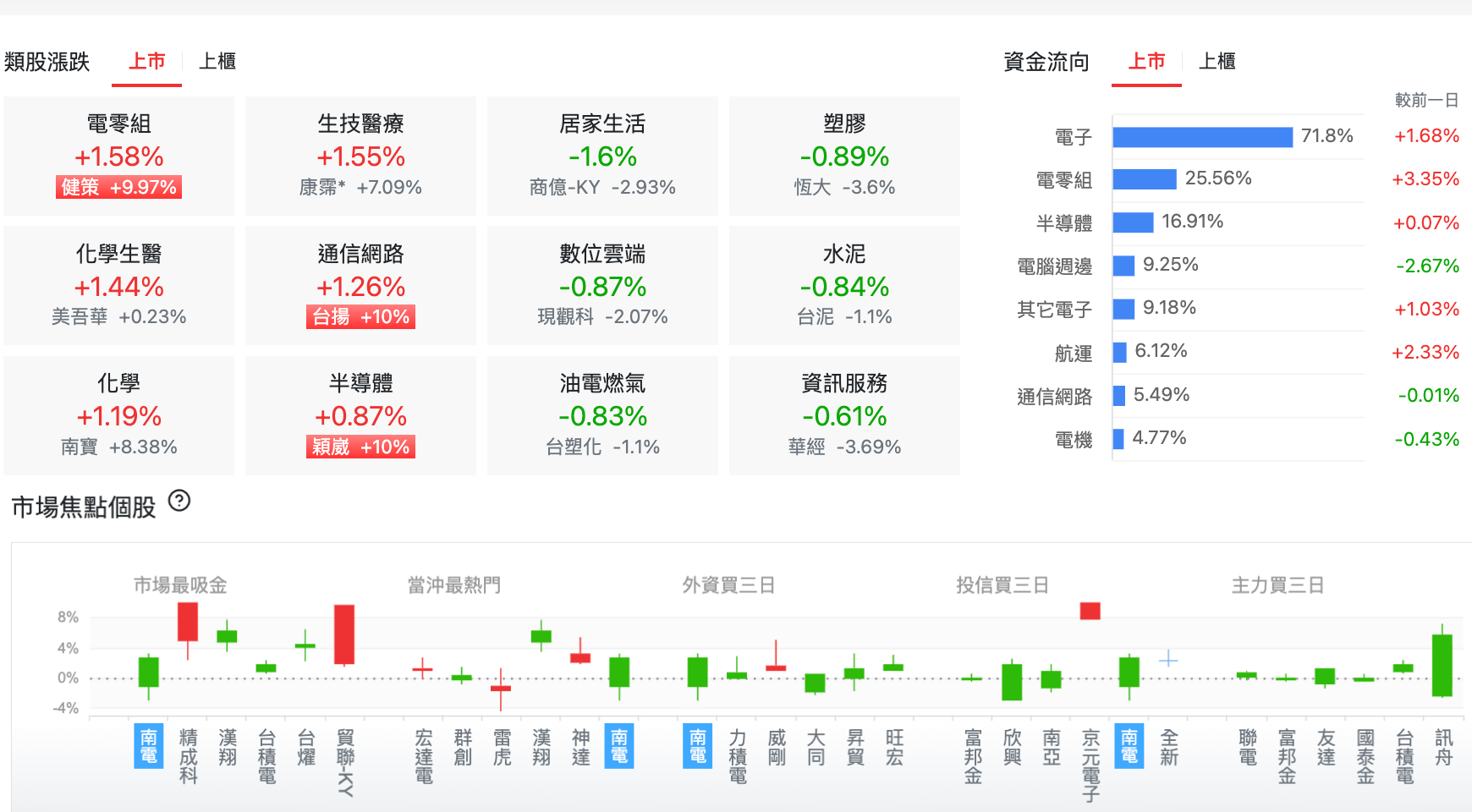The width and height of the screenshot is (1472, 812).
Task: Click the 台揚 +10% red badge
Action: pos(360,317)
